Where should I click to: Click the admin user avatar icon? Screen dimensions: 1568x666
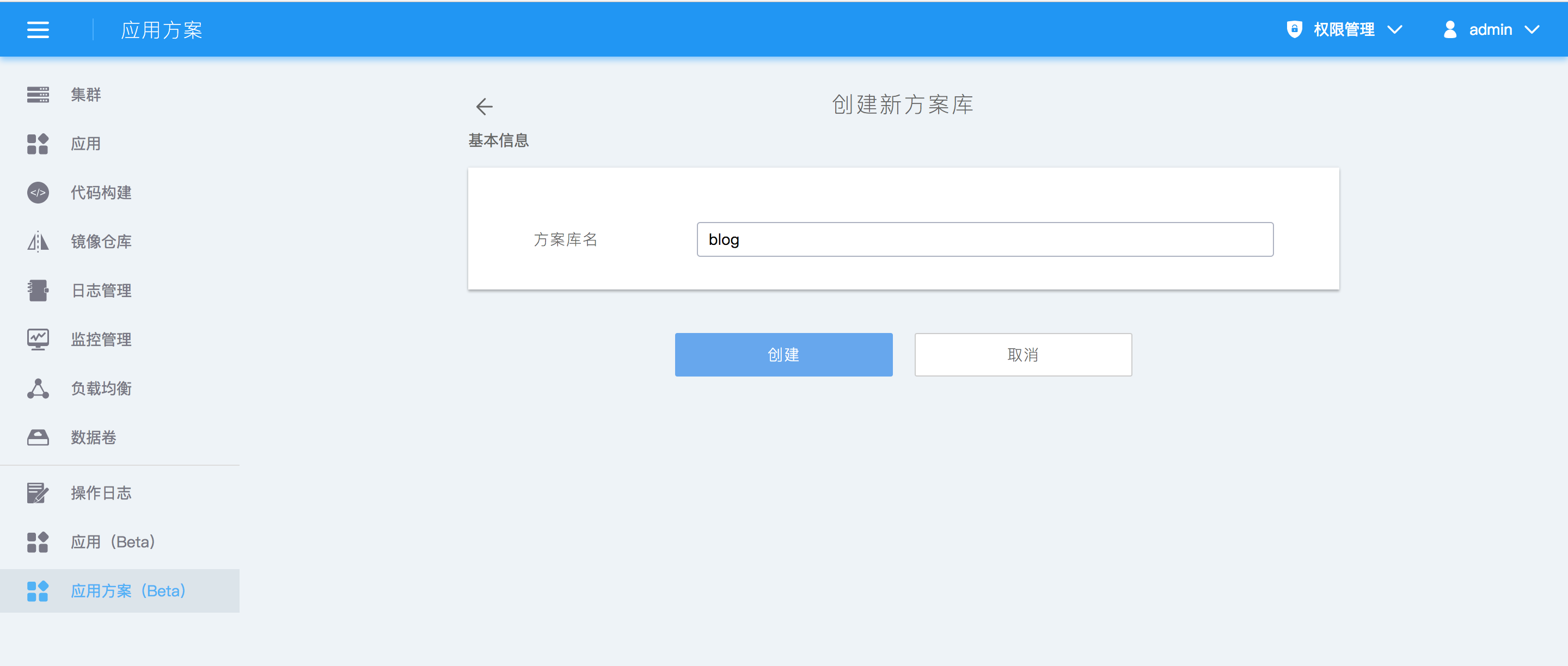1449,30
